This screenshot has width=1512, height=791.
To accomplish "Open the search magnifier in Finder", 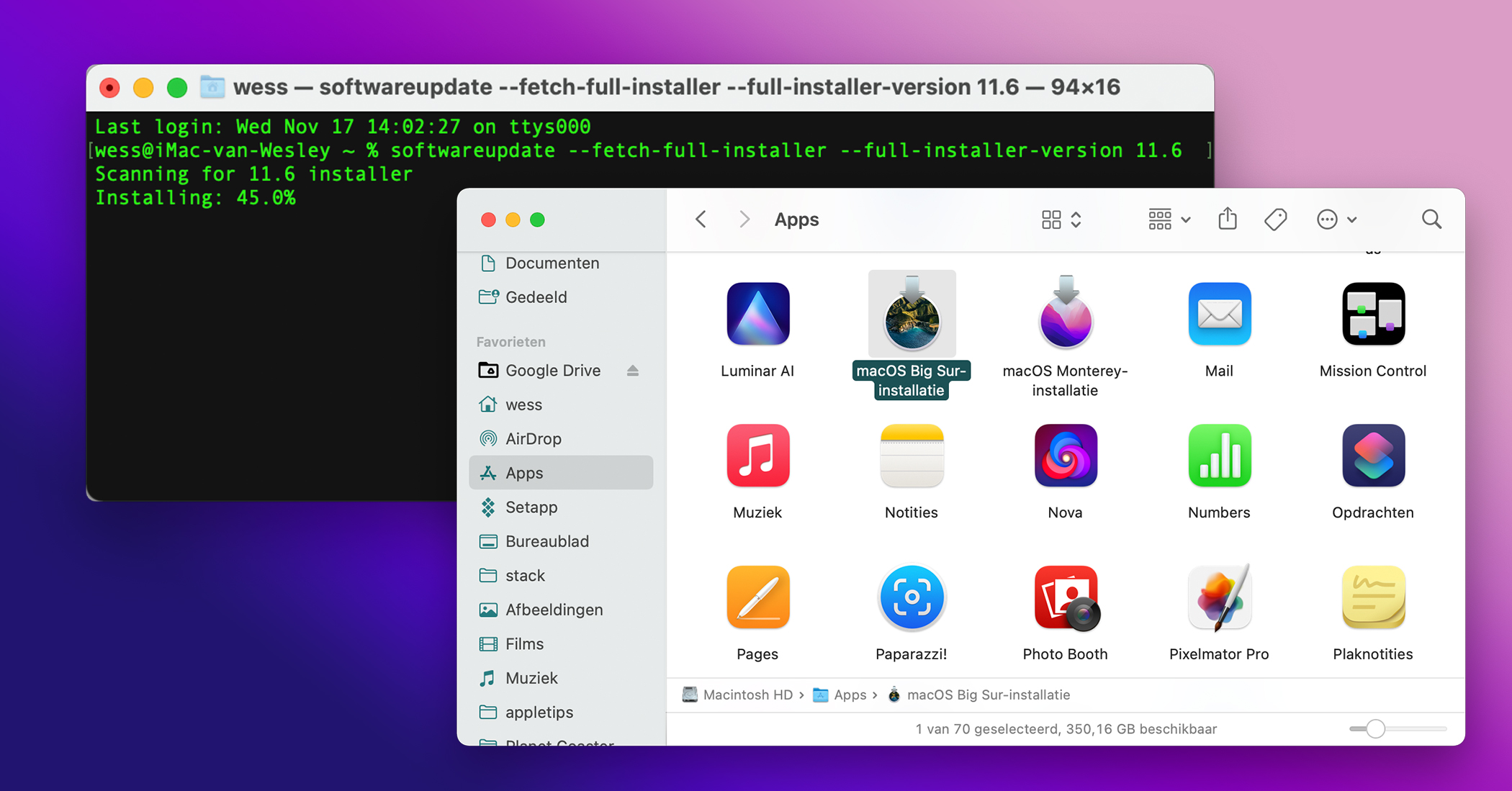I will (x=1431, y=219).
